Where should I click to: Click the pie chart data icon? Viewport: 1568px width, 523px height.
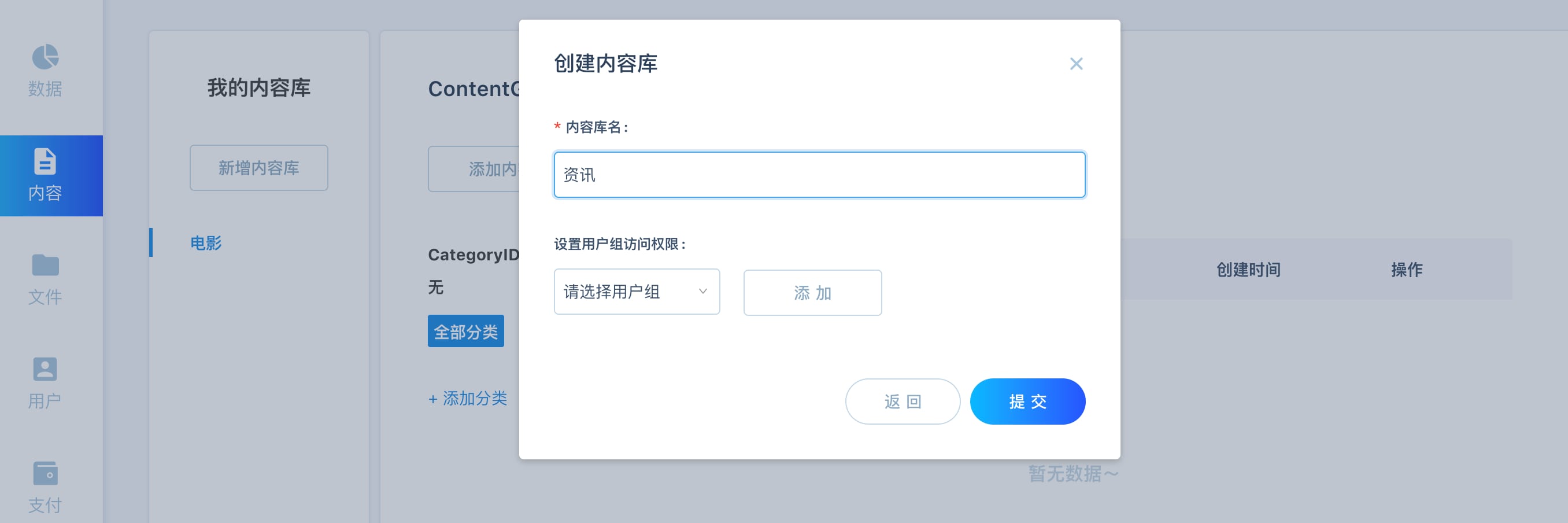point(45,57)
